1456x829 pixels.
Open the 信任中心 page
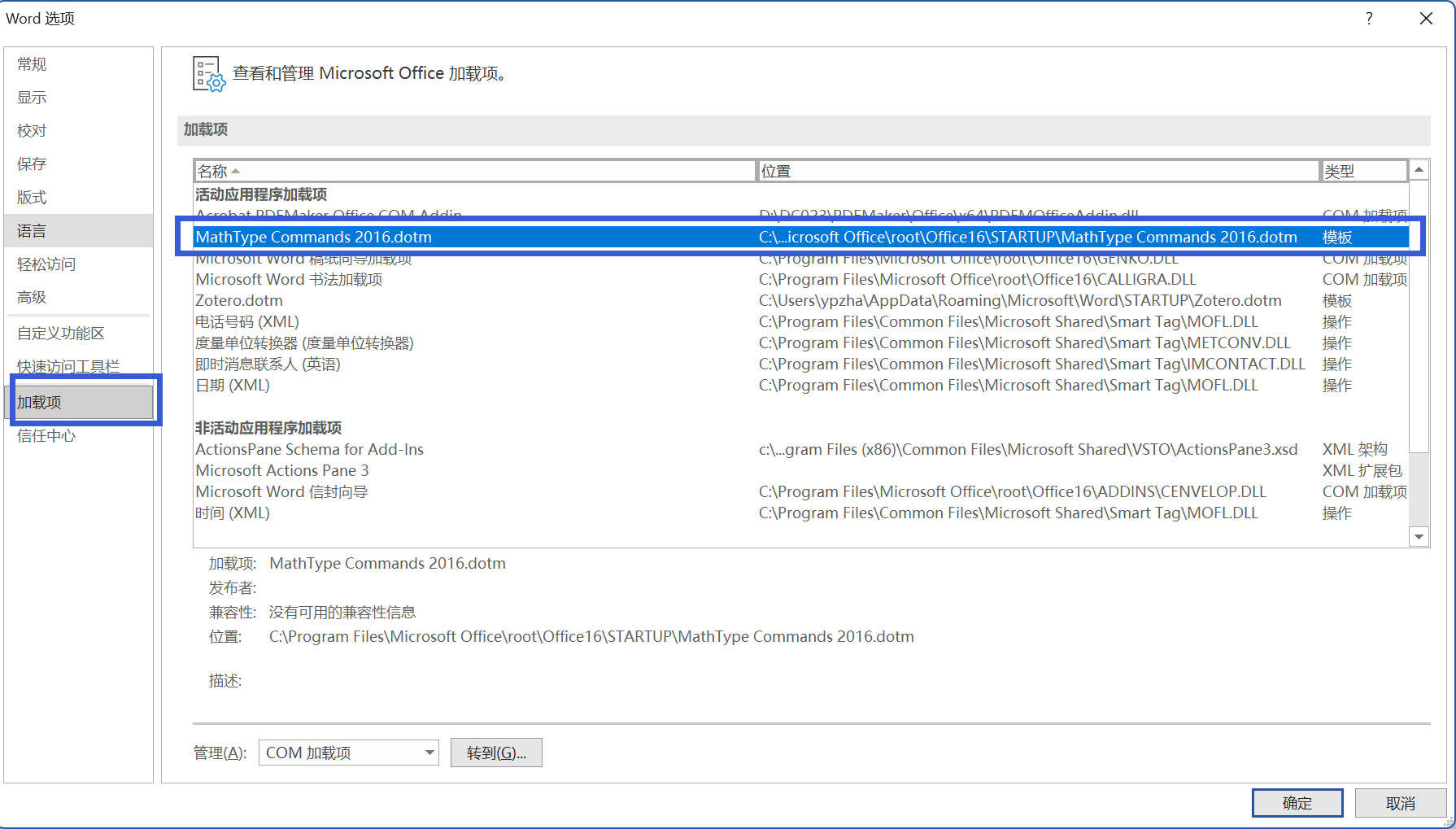78,436
